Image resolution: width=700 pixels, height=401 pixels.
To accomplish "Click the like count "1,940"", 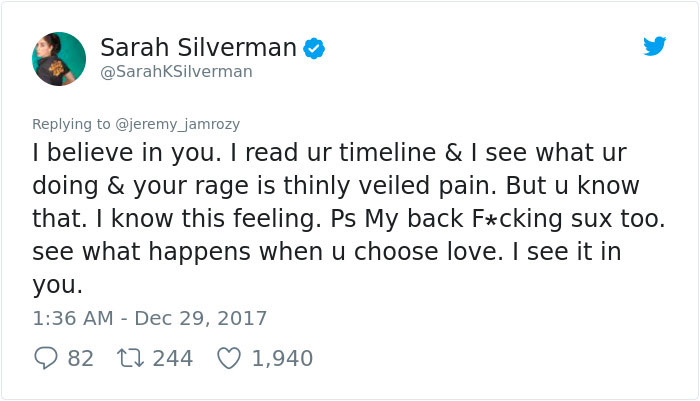I will [x=282, y=358].
